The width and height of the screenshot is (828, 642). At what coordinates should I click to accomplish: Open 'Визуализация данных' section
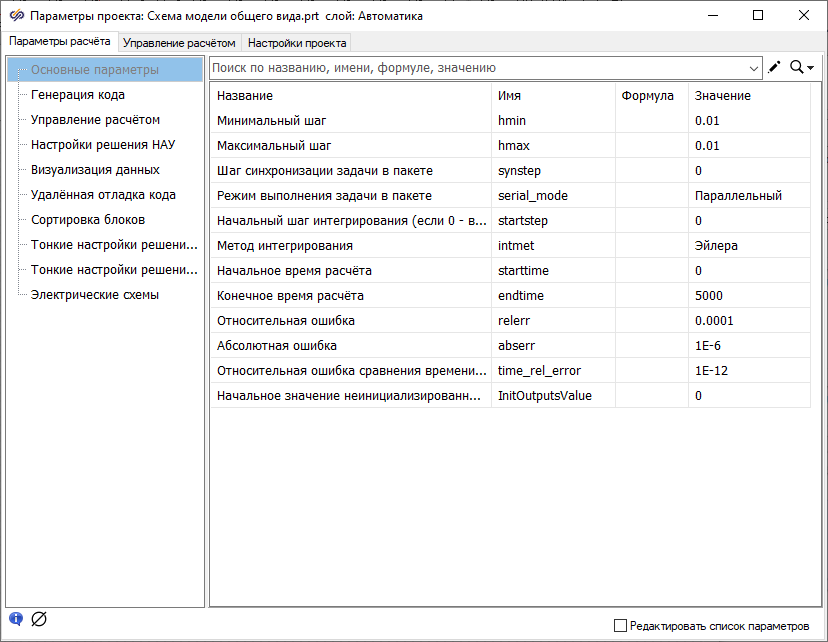[x=95, y=170]
